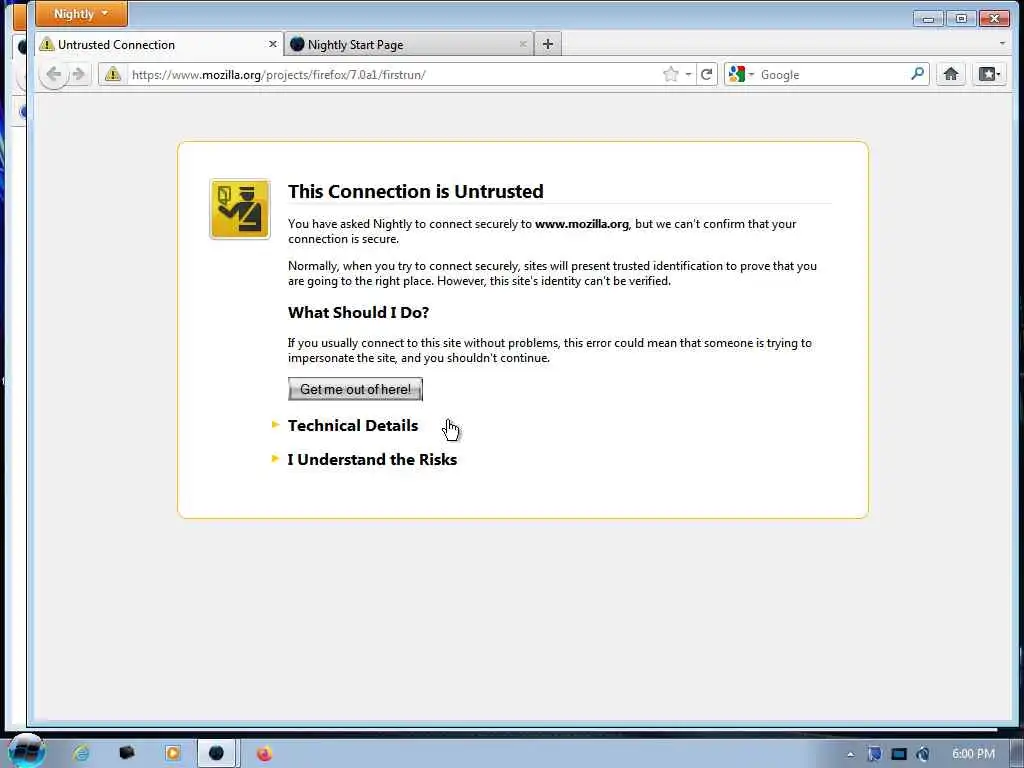
Task: Close the Nightly Start Page tab
Action: click(522, 44)
